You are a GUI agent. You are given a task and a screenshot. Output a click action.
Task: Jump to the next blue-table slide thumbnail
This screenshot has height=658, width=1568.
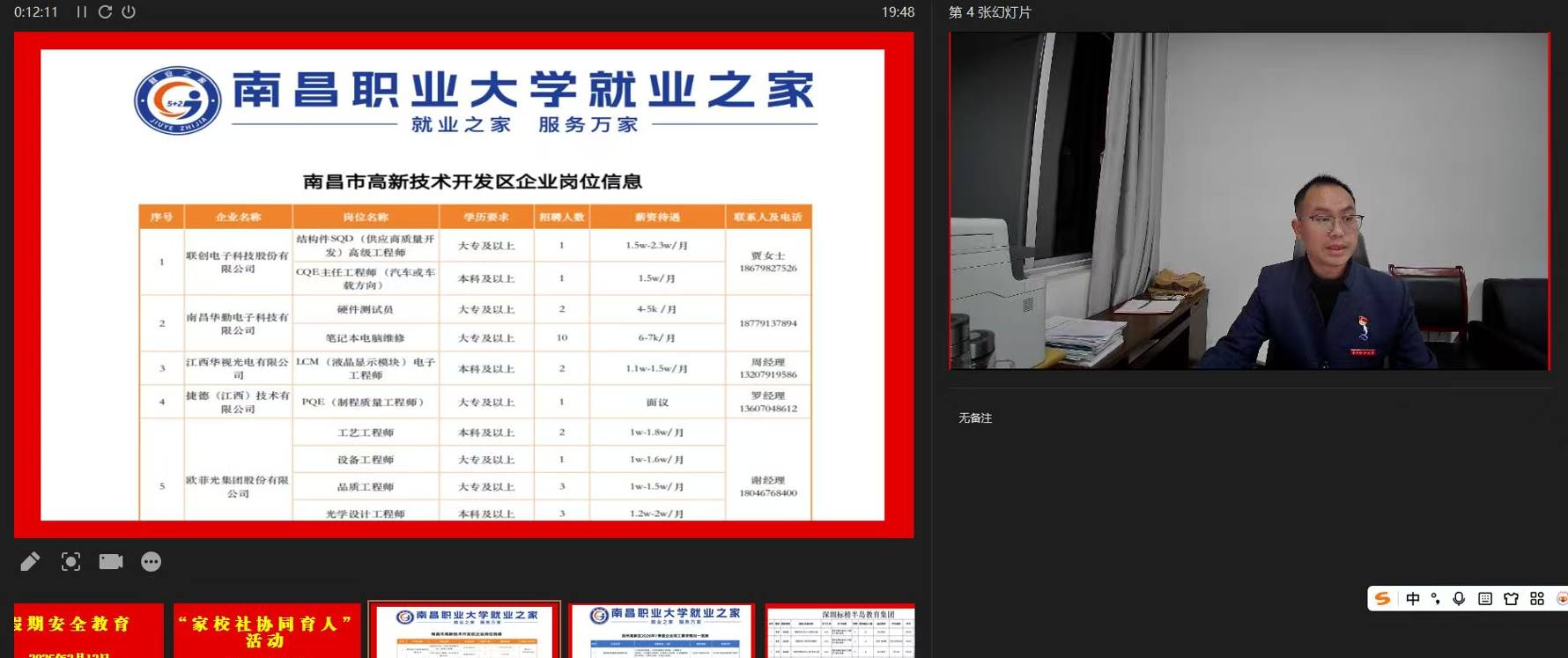[x=662, y=631]
